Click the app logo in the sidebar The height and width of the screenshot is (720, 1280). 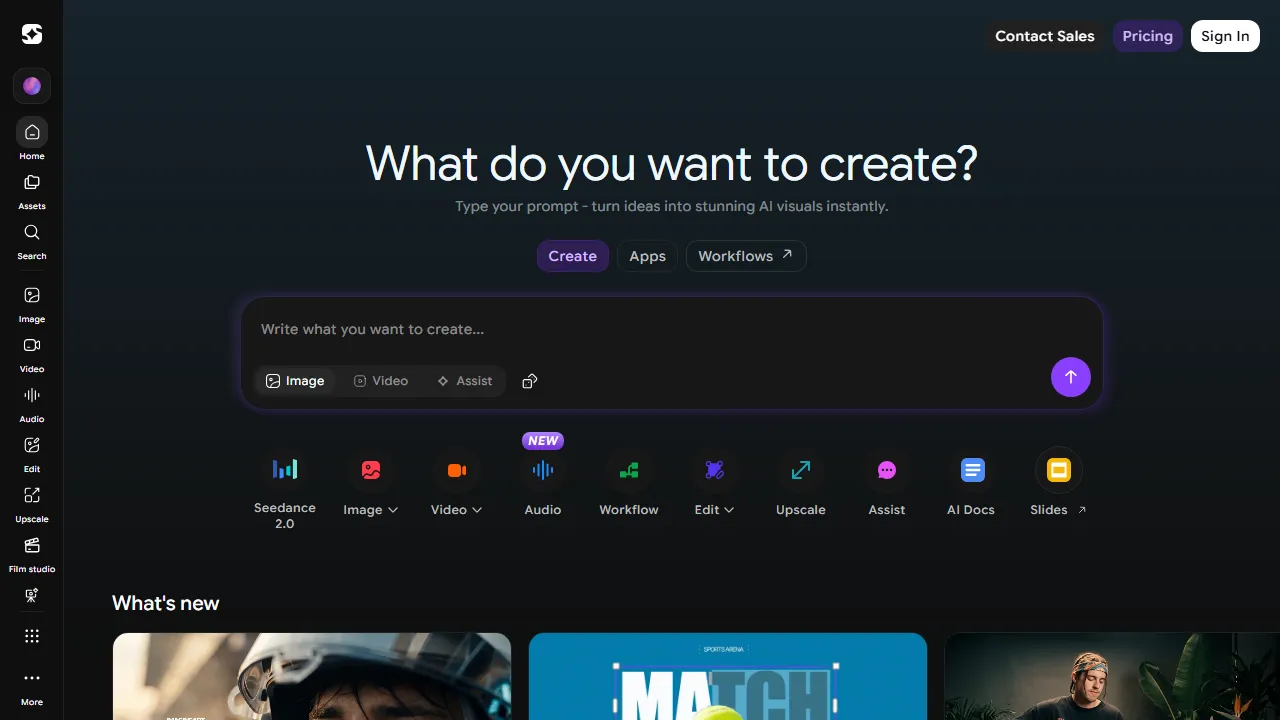(32, 35)
